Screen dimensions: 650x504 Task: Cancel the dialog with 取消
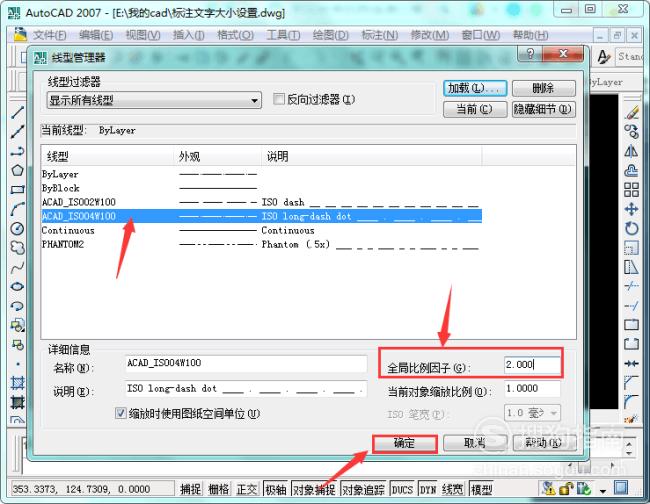tap(475, 443)
